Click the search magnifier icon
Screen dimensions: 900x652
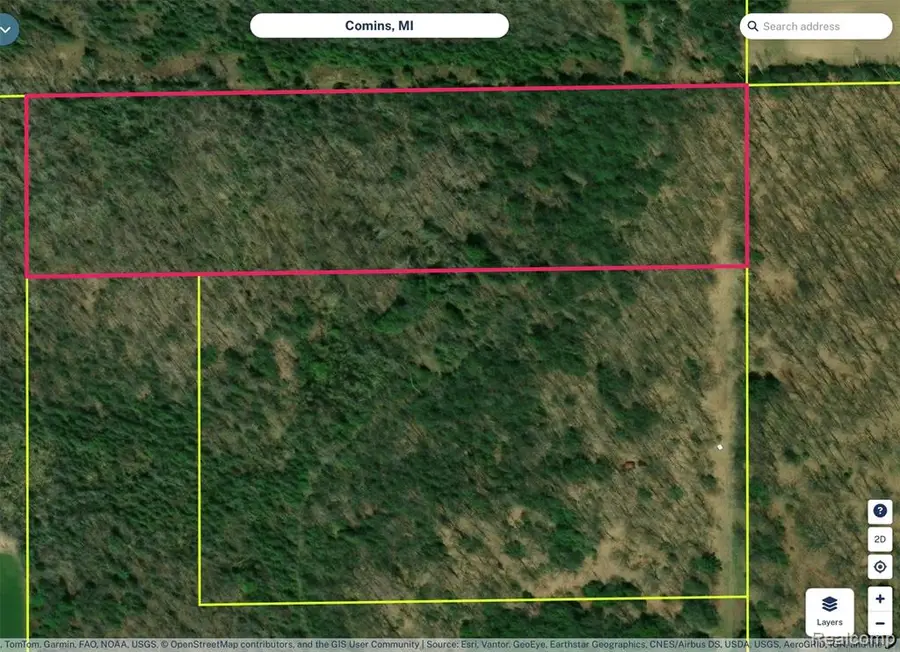[x=753, y=26]
